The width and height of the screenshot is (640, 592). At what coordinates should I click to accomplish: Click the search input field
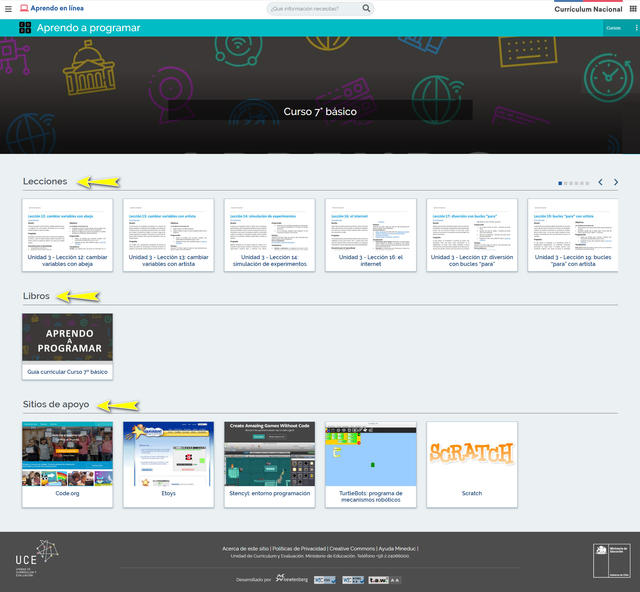click(313, 9)
